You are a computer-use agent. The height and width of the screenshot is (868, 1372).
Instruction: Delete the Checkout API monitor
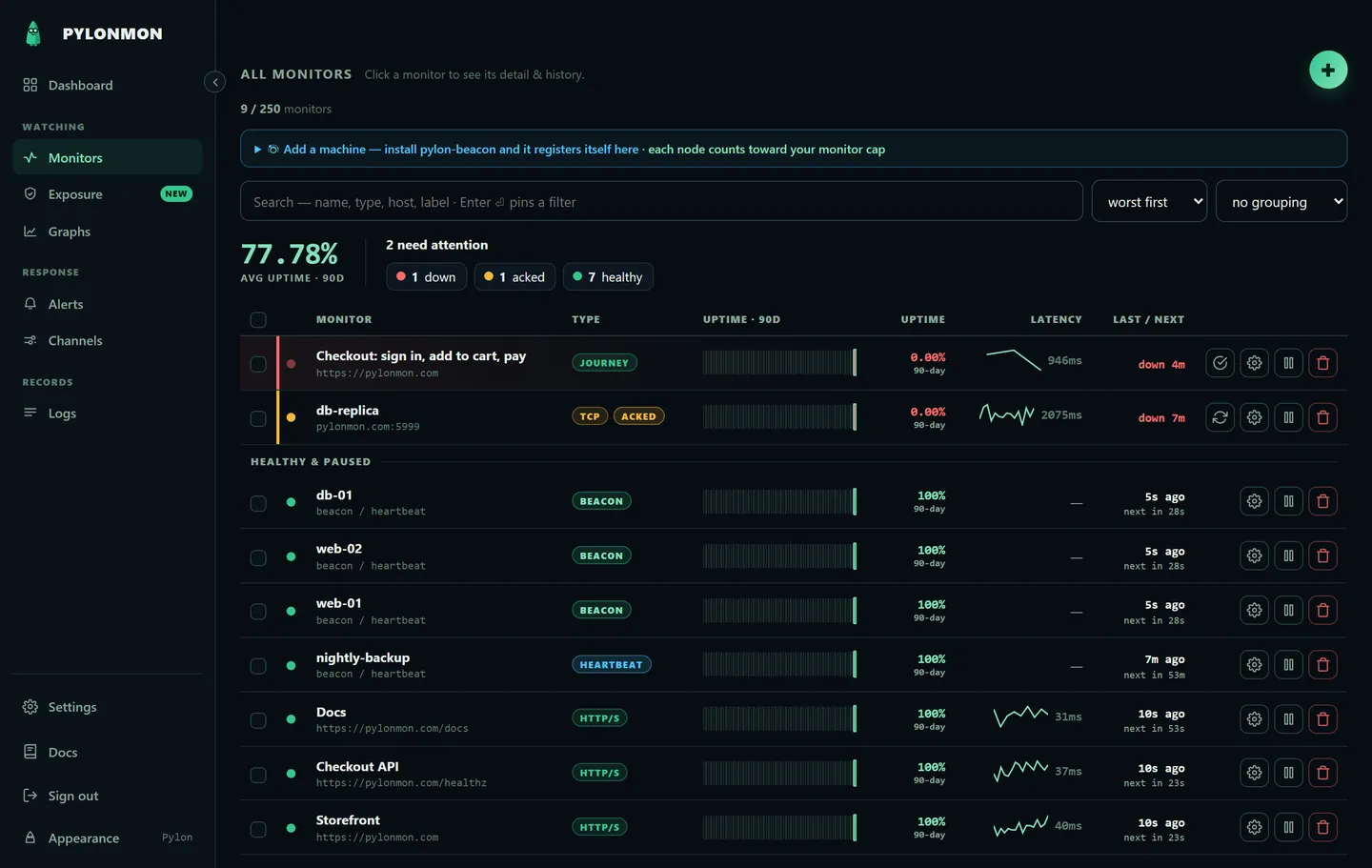pos(1322,773)
